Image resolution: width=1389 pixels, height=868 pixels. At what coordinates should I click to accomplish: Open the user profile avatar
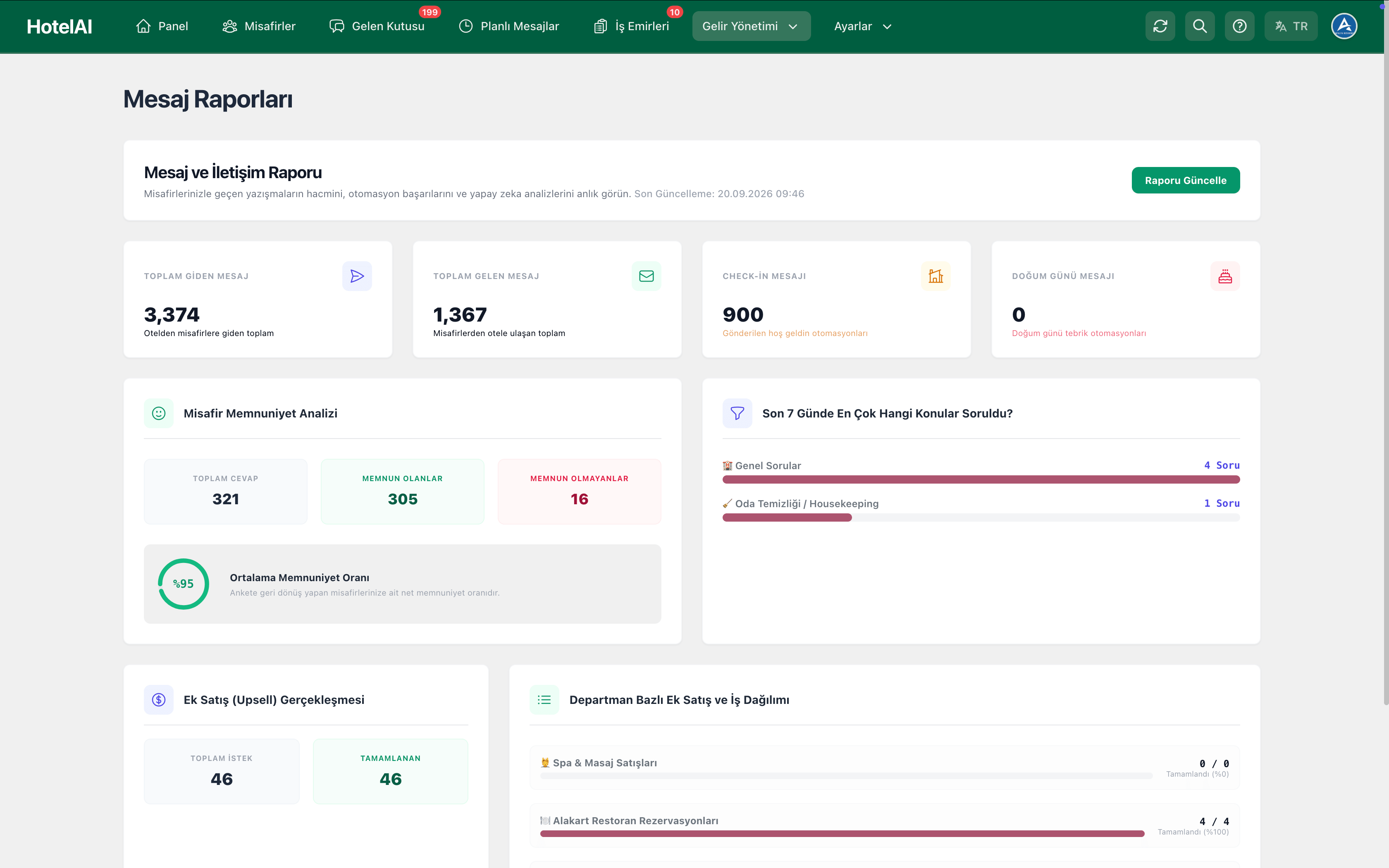[x=1344, y=26]
